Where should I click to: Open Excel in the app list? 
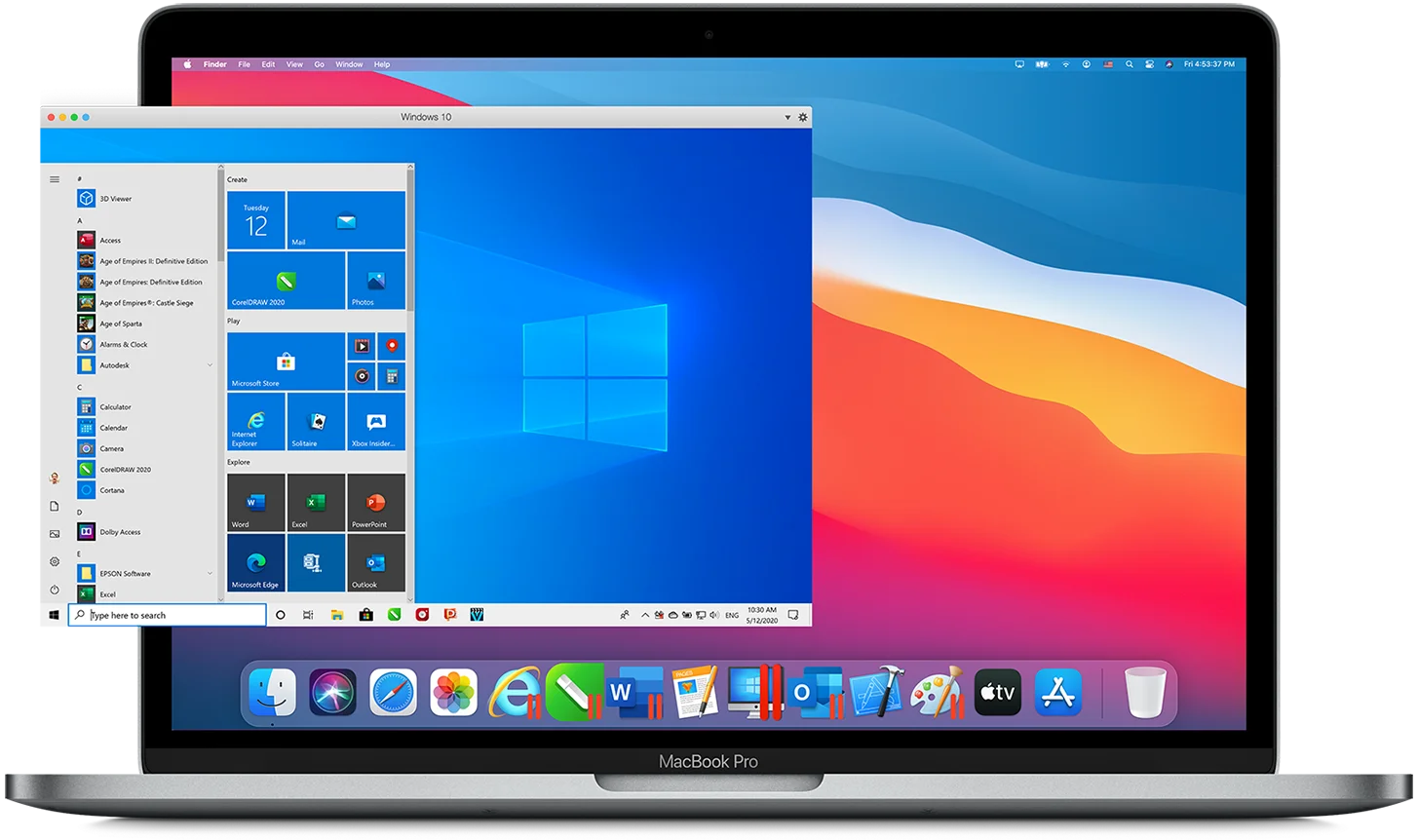click(97, 594)
